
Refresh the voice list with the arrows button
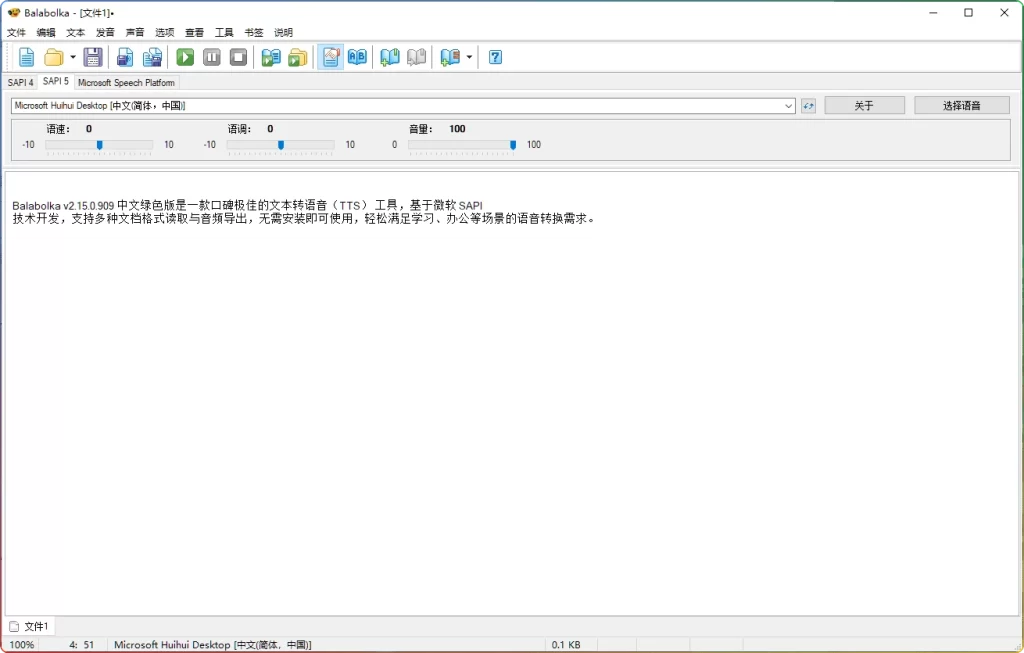[808, 104]
